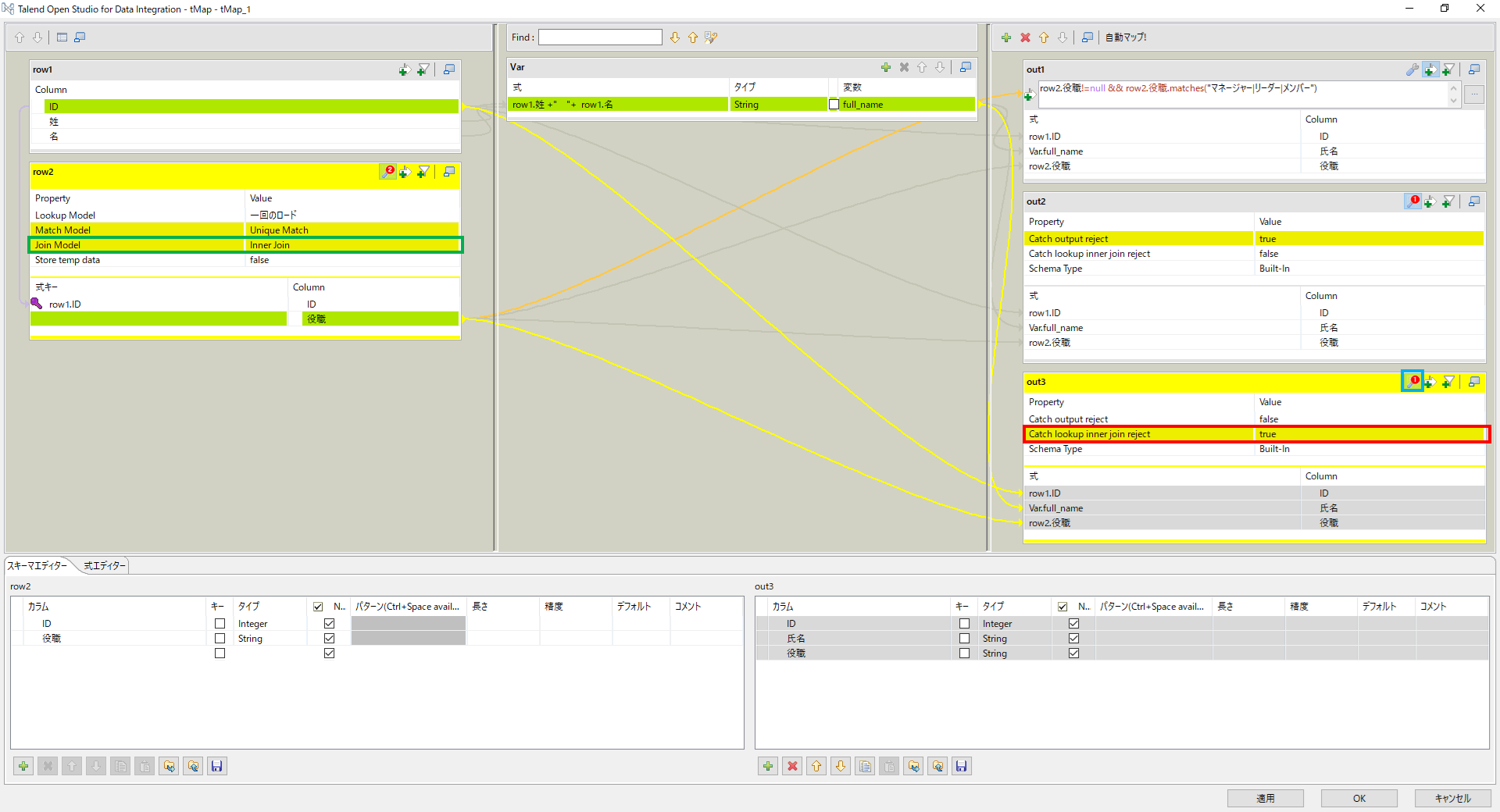Add a filter row to the row2 table
Viewport: 1500px width, 812px height.
point(423,172)
